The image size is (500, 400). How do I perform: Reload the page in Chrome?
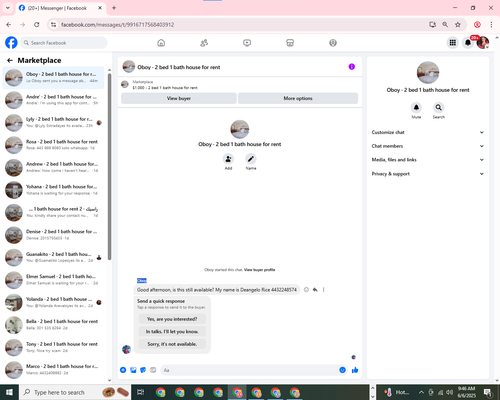(x=37, y=24)
